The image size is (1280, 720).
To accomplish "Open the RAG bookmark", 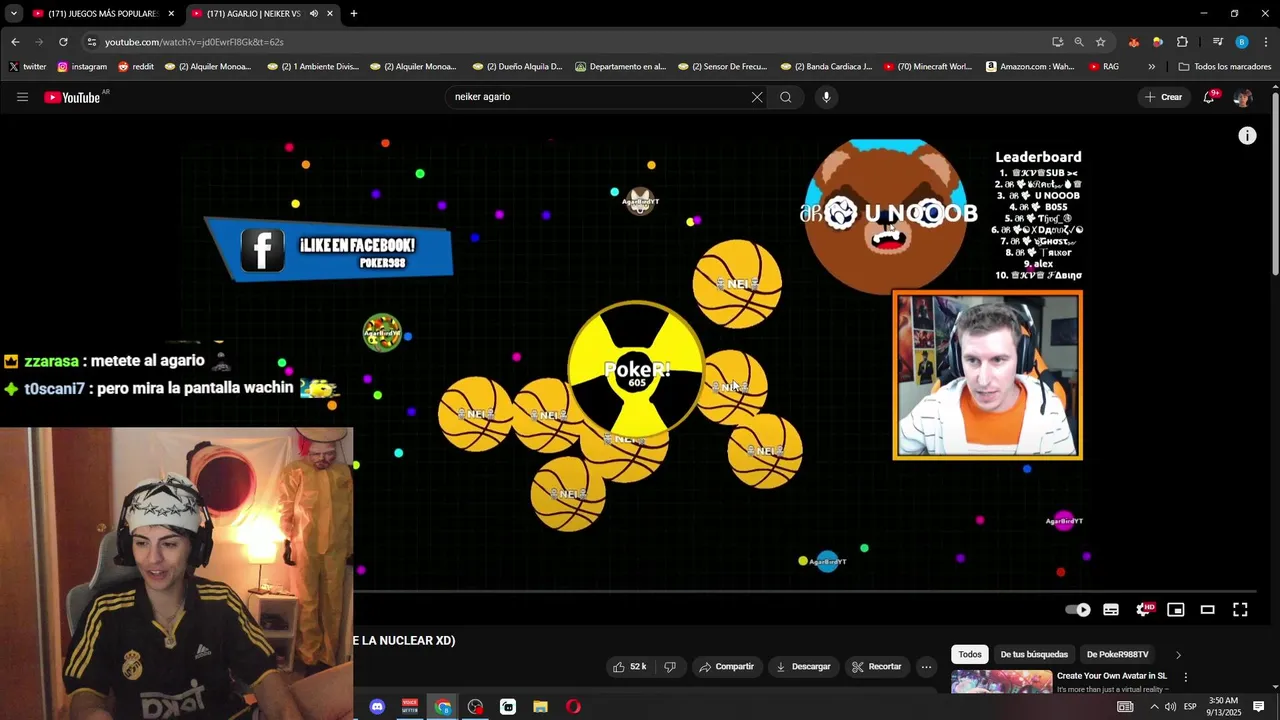I will click(x=1104, y=67).
